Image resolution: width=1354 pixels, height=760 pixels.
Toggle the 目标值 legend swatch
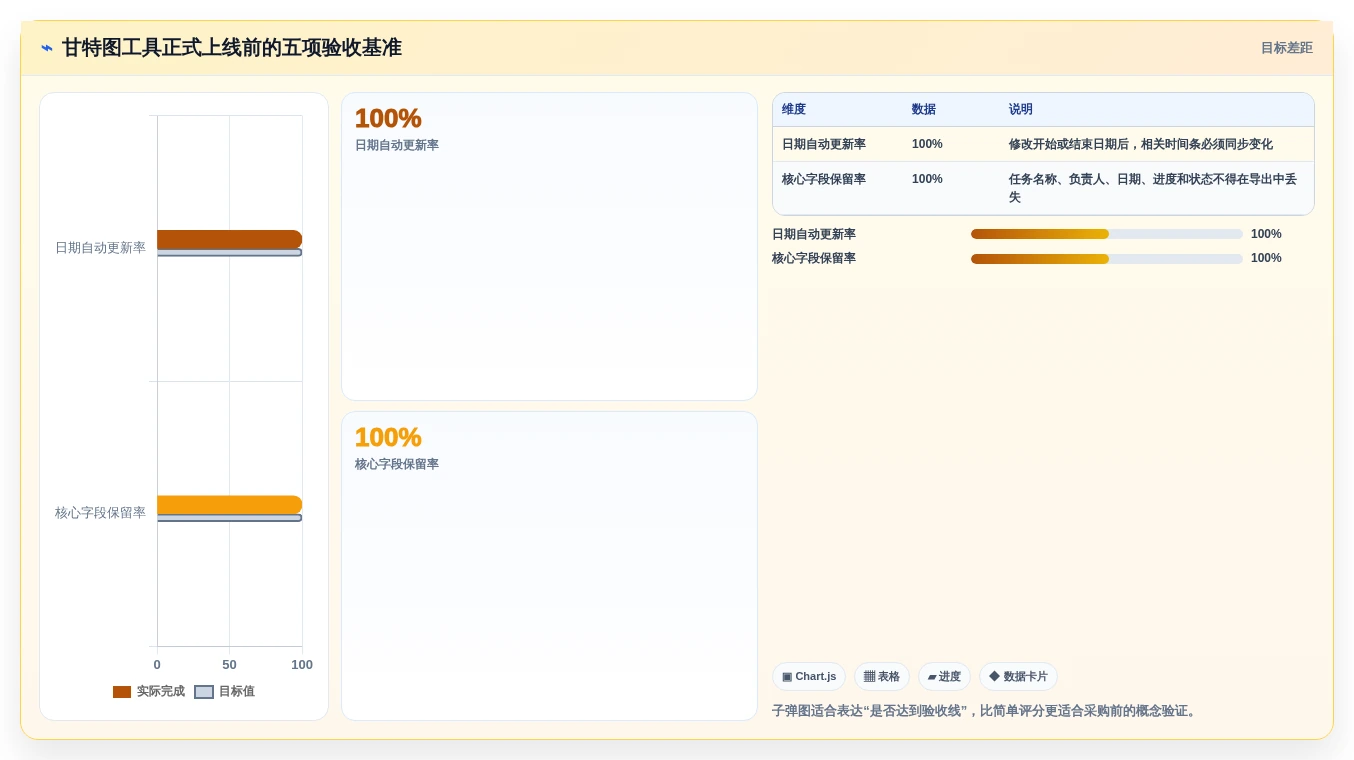(x=204, y=692)
